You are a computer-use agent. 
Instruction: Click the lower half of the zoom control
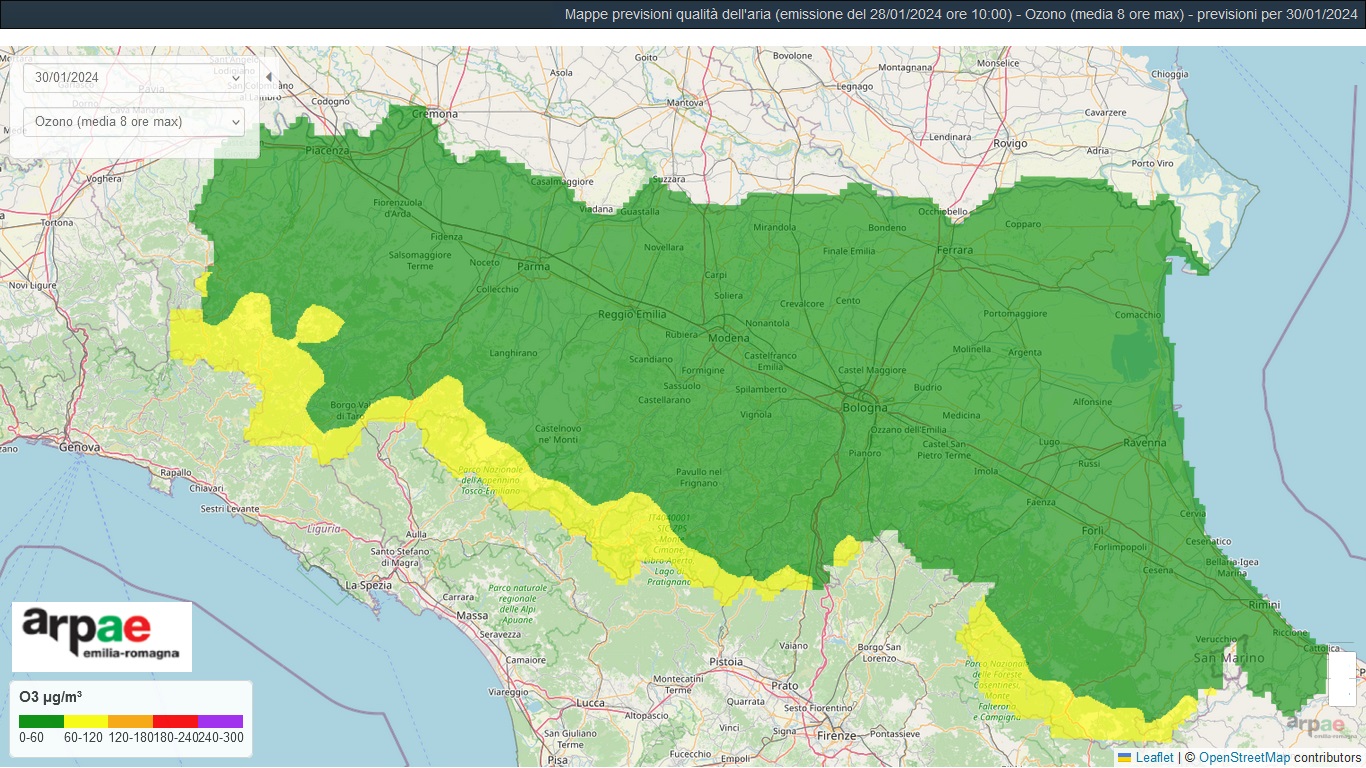click(1341, 692)
